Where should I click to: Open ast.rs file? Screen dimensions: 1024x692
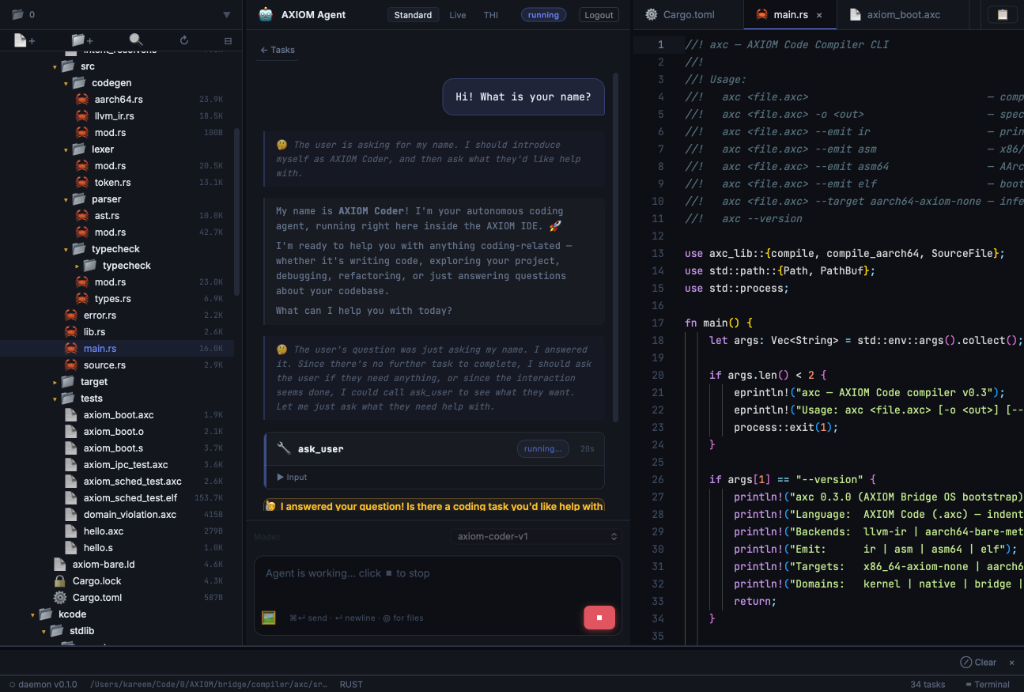(x=106, y=215)
